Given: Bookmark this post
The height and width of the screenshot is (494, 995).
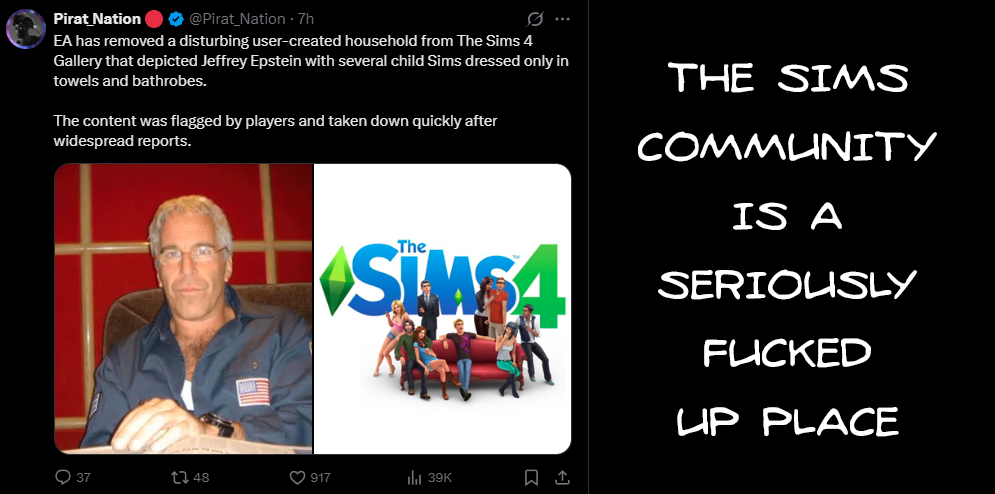Looking at the screenshot, I should click(532, 477).
